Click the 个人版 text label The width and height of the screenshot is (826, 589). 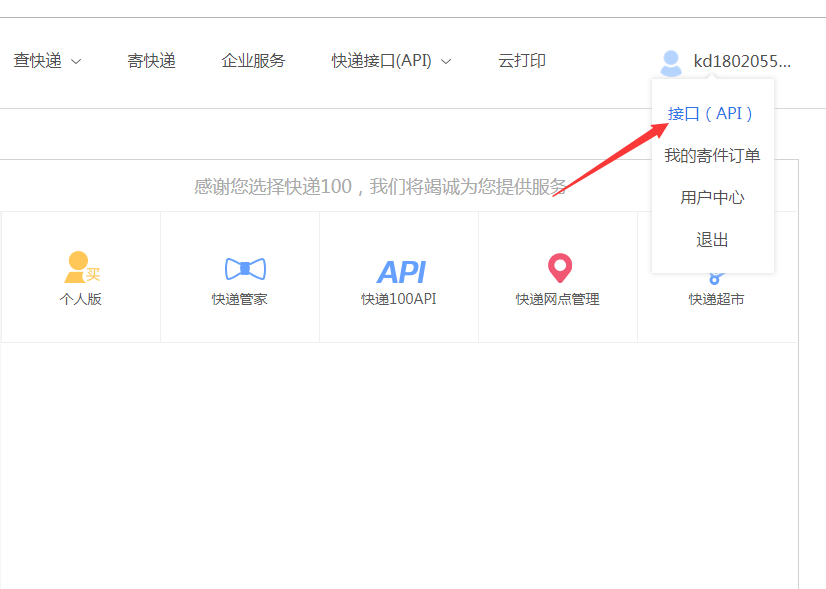pyautogui.click(x=80, y=299)
